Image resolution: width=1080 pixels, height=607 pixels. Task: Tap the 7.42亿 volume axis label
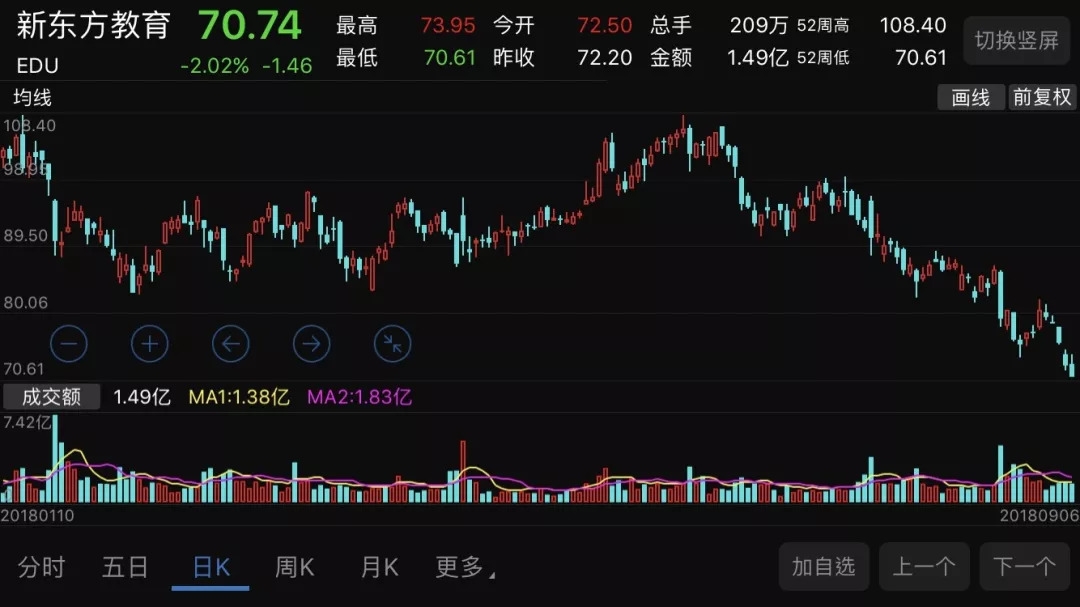(28, 422)
